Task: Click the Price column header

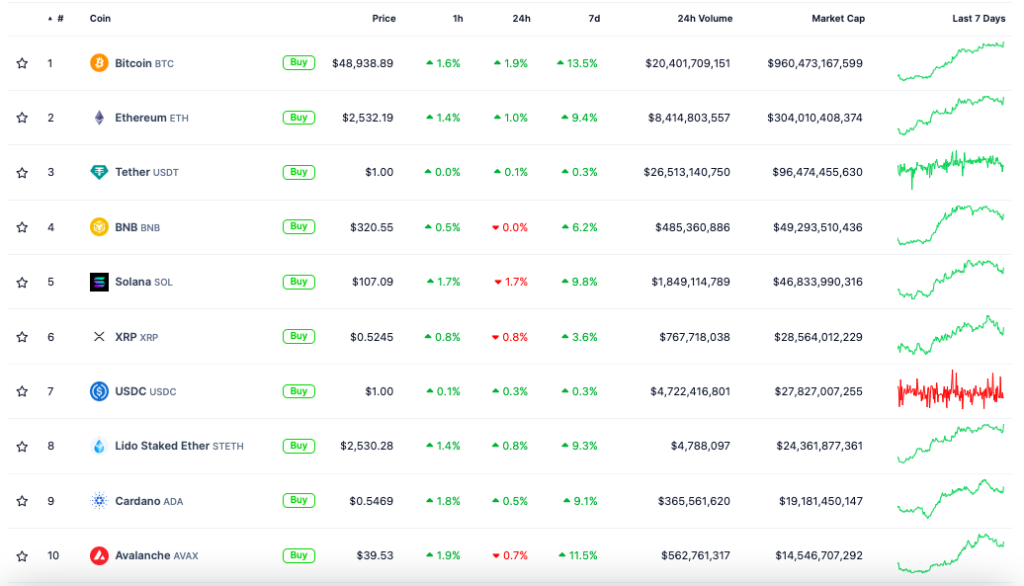Action: click(x=383, y=18)
